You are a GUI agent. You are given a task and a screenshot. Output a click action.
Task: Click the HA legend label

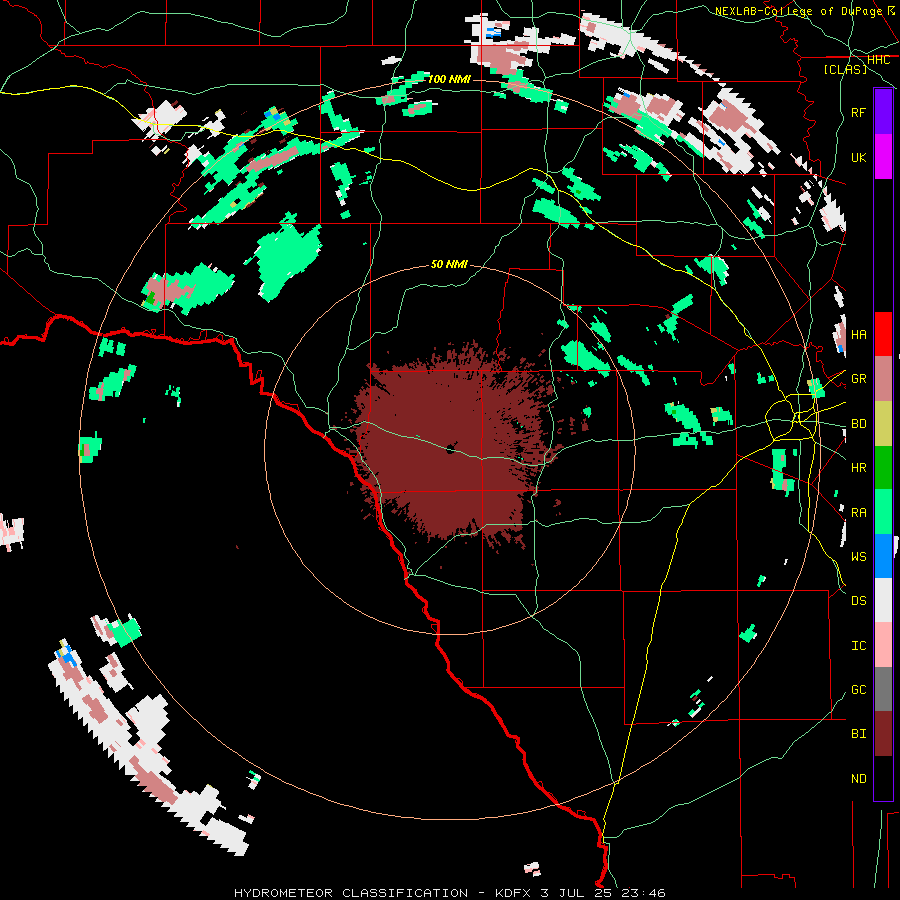tap(859, 335)
